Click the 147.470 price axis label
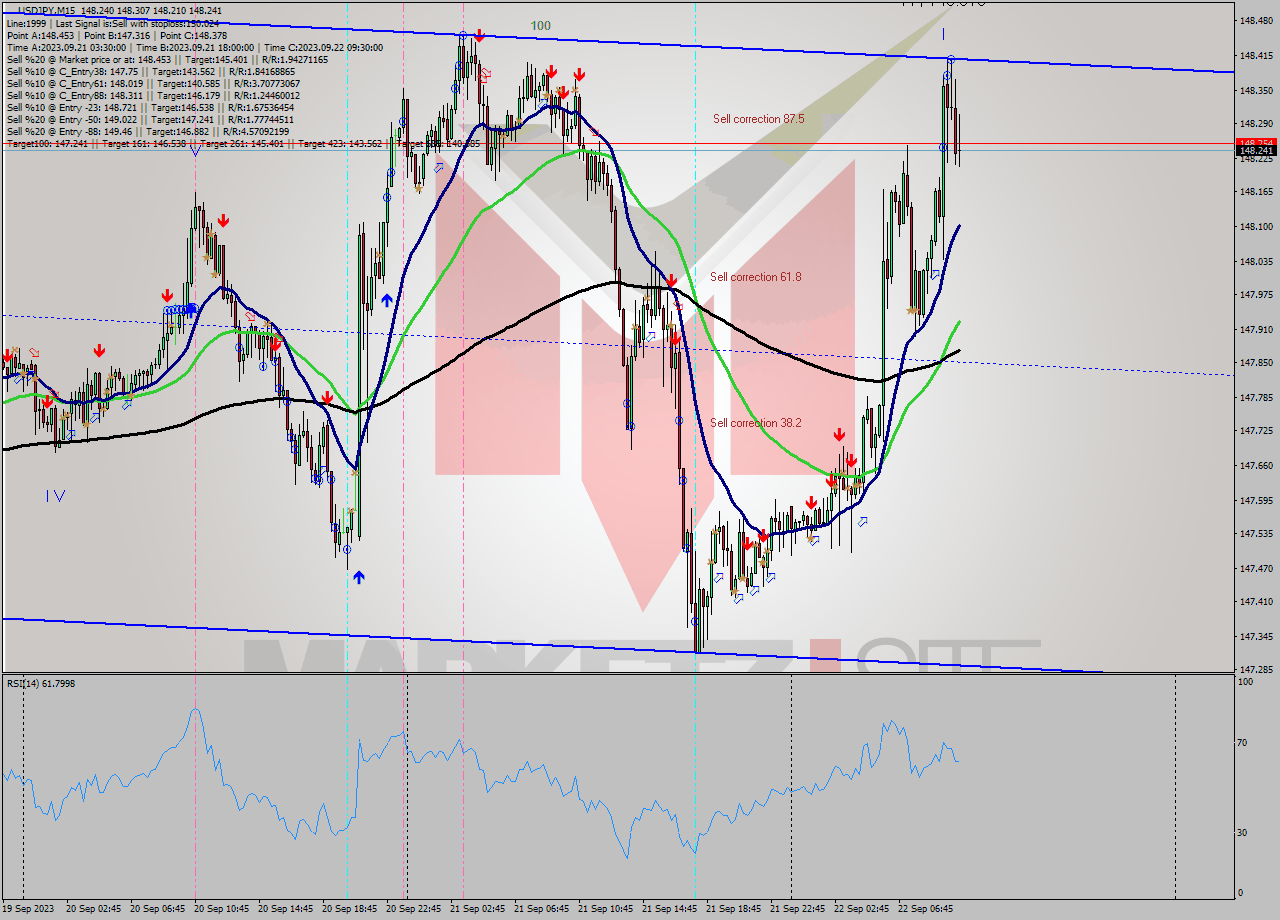Screen dimensions: 1280x920 pos(1256,568)
